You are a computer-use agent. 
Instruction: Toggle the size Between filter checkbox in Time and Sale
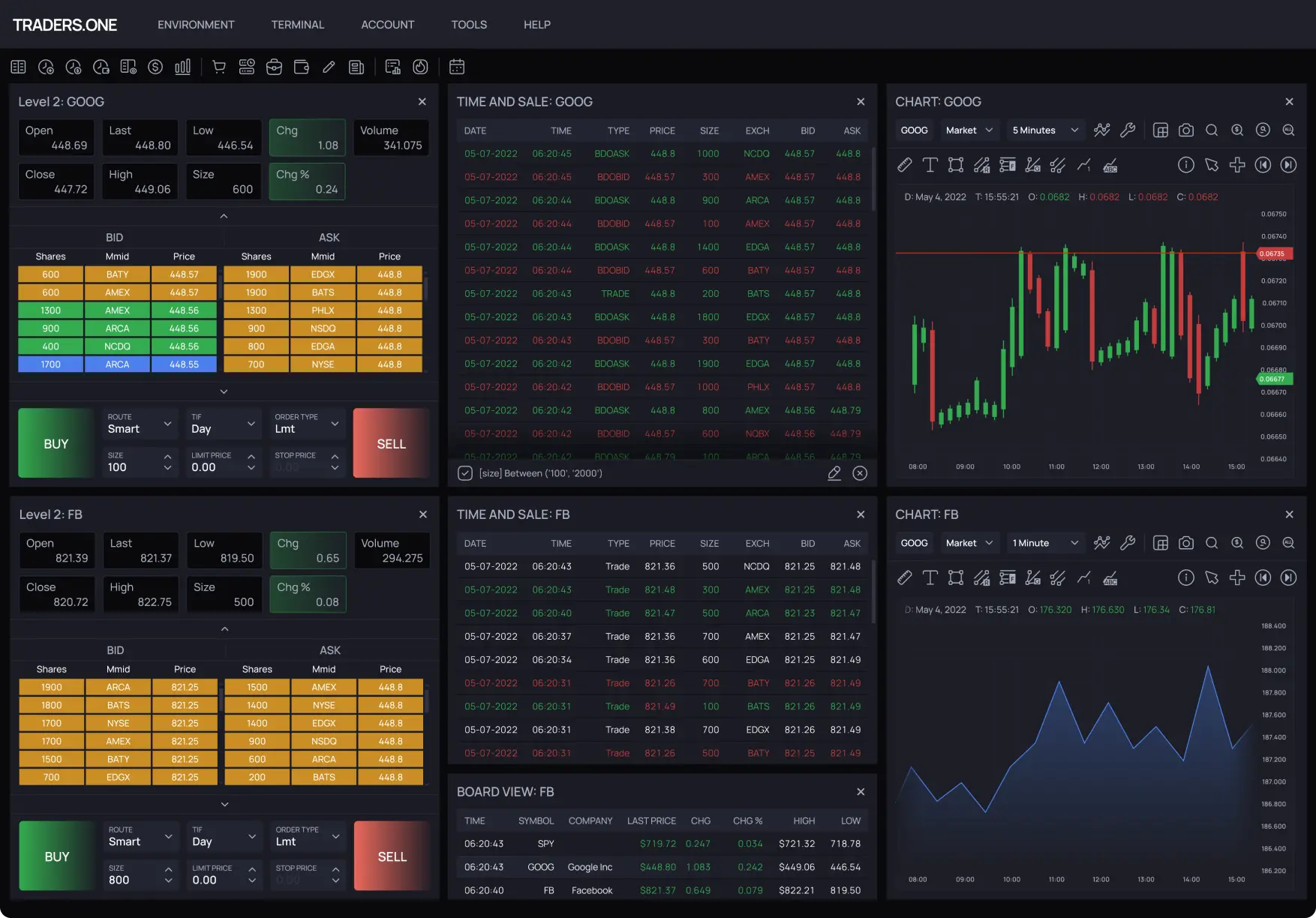click(x=464, y=473)
